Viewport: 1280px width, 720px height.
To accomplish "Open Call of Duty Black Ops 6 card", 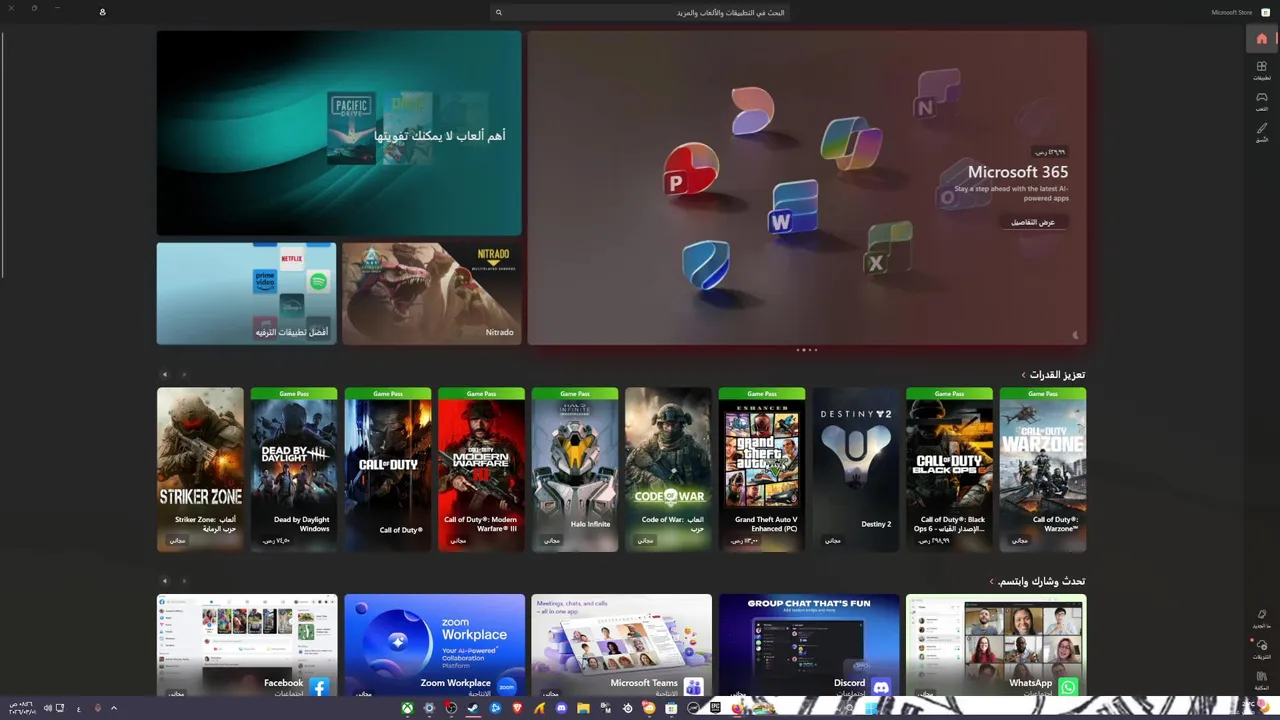I will pyautogui.click(x=949, y=469).
